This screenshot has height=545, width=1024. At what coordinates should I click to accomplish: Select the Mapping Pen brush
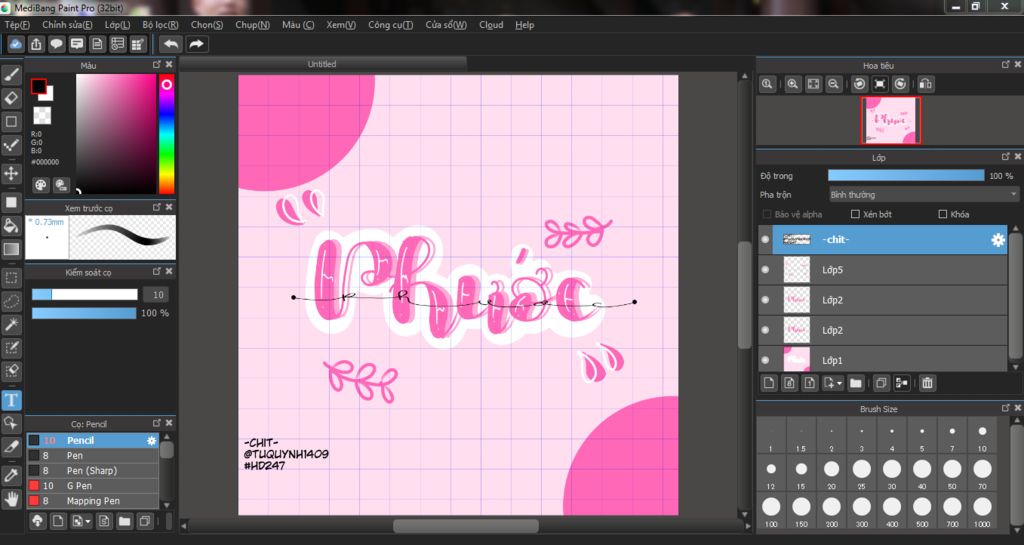[92, 501]
